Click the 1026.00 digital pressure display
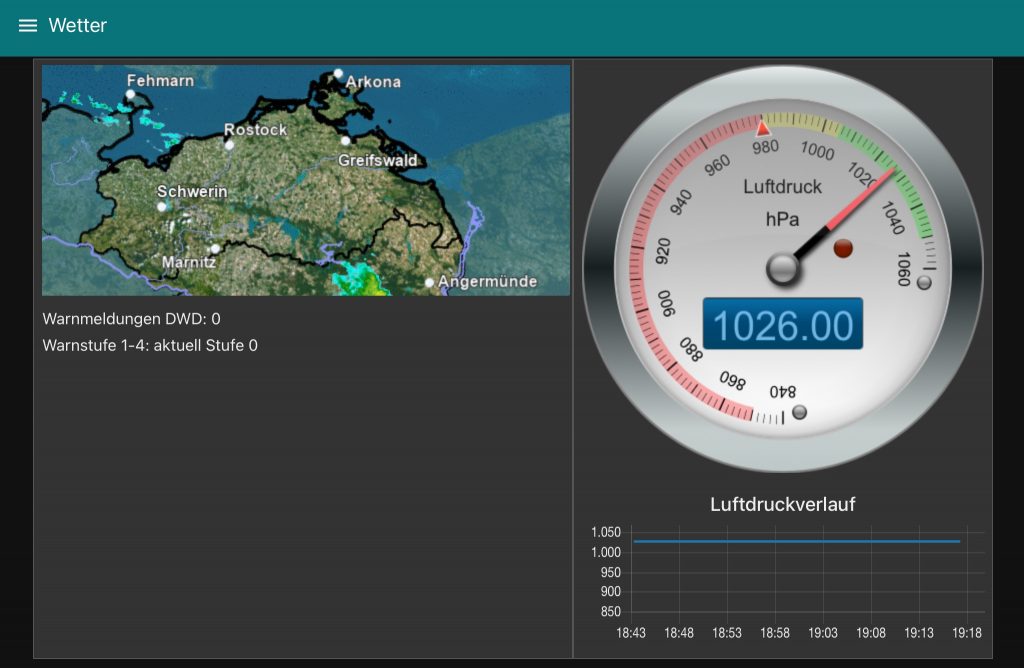The height and width of the screenshot is (668, 1024). [x=782, y=325]
